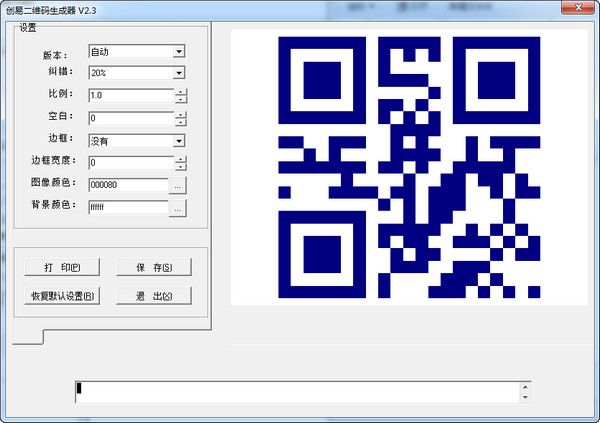
Task: Click the 纠错： label
Action: [60, 71]
